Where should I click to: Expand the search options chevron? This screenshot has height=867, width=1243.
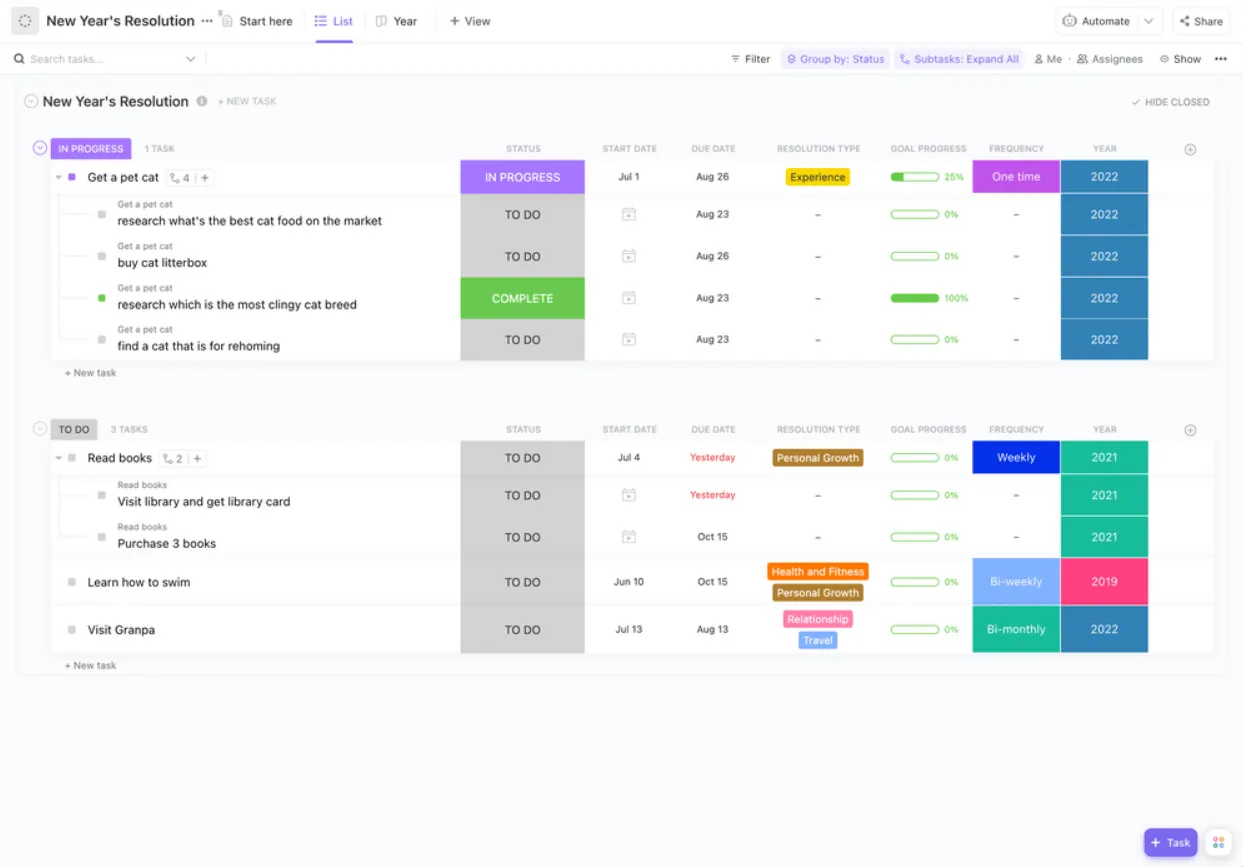point(191,59)
